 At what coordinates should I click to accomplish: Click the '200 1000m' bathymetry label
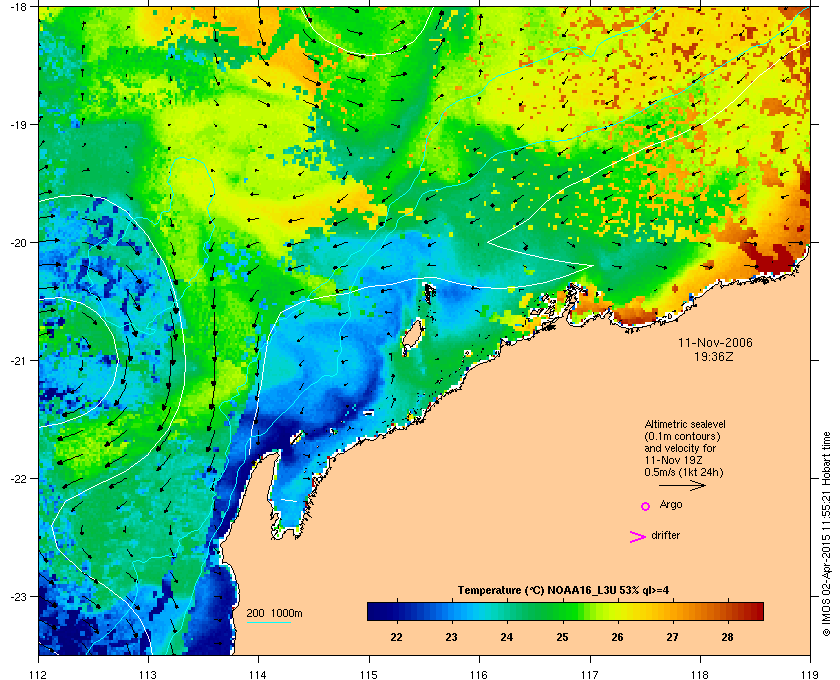(x=274, y=614)
